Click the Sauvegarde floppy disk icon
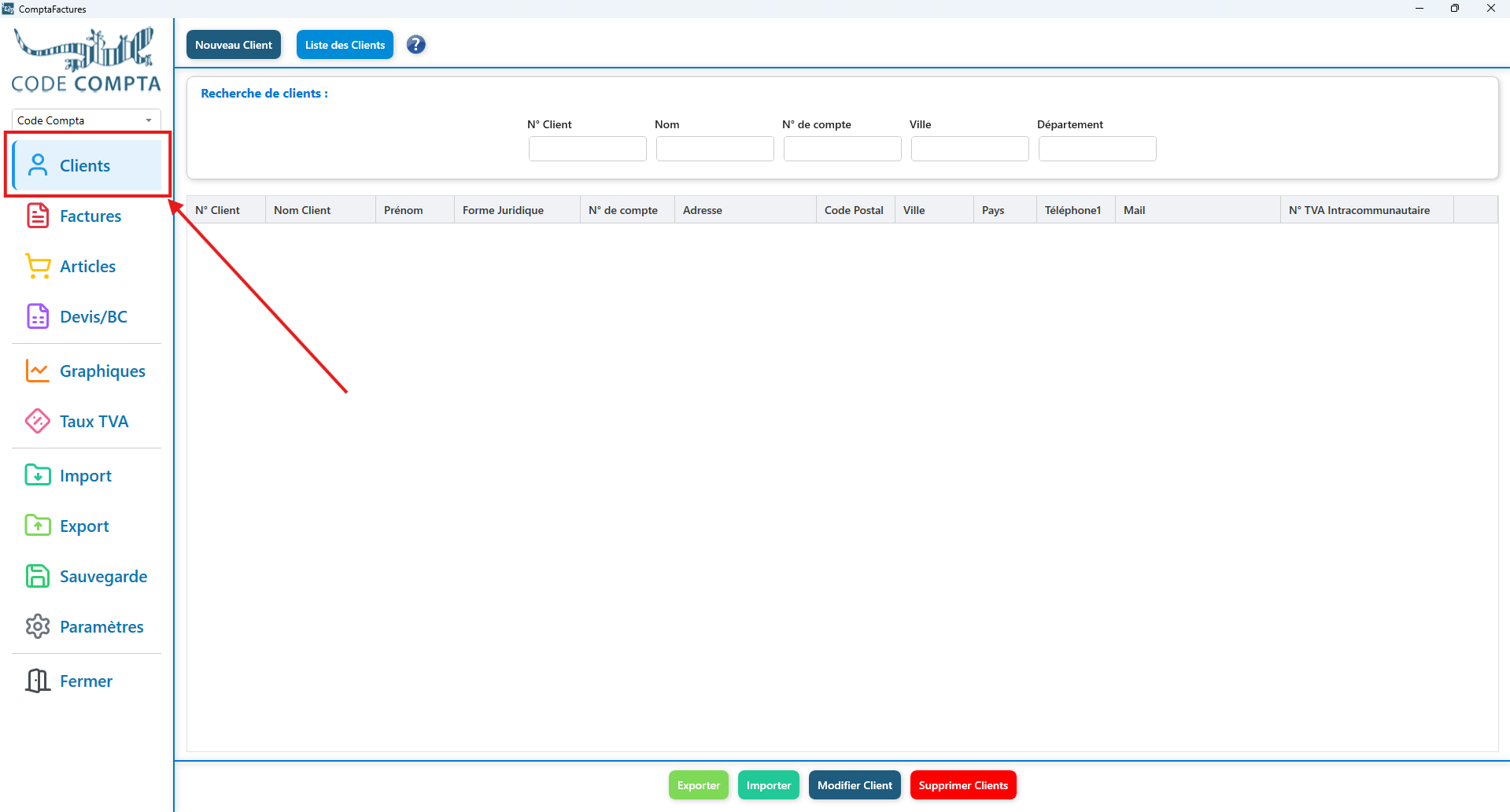This screenshot has height=812, width=1510. [38, 576]
